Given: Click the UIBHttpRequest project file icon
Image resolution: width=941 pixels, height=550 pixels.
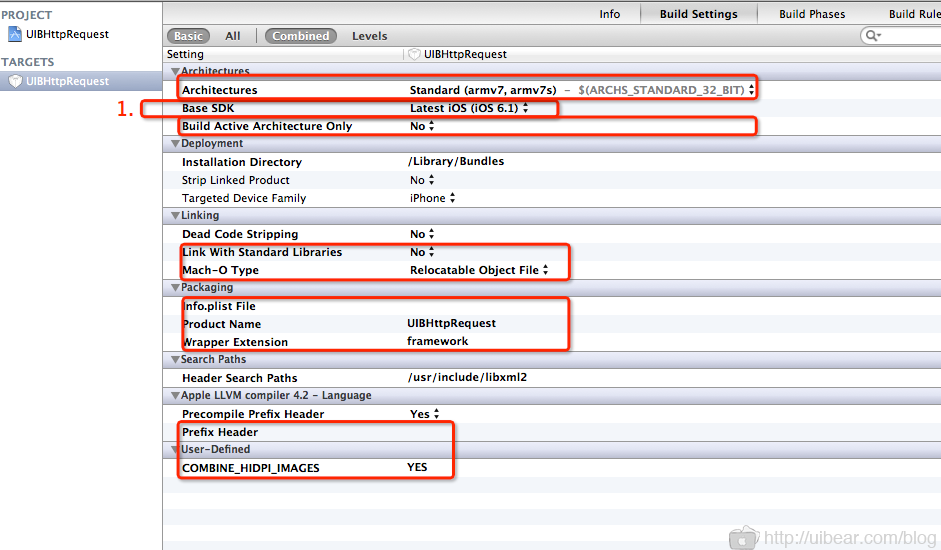Looking at the screenshot, I should pos(15,34).
